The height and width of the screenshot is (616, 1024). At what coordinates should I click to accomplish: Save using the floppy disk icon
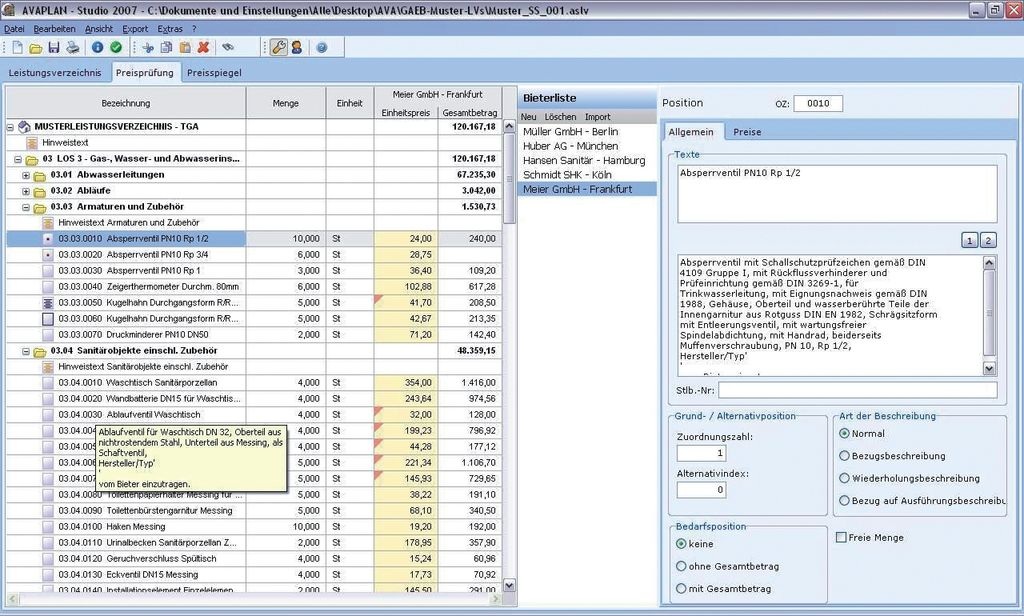[54, 47]
